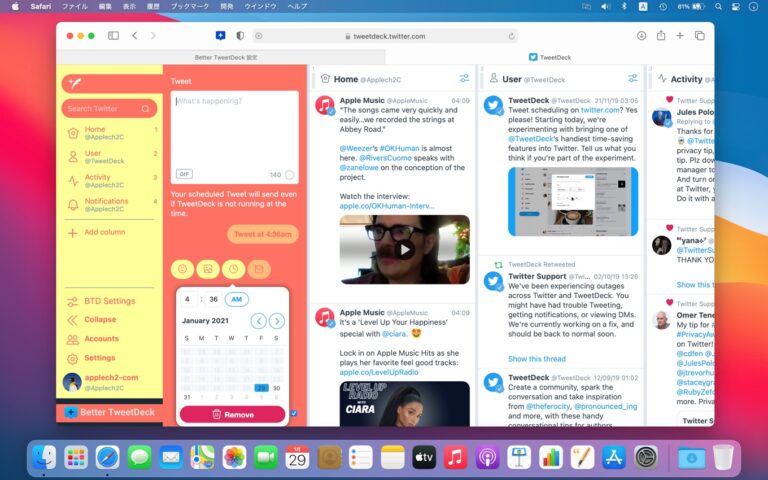Viewport: 768px width, 480px height.
Task: Open Music app in the Dock
Action: pos(456,458)
